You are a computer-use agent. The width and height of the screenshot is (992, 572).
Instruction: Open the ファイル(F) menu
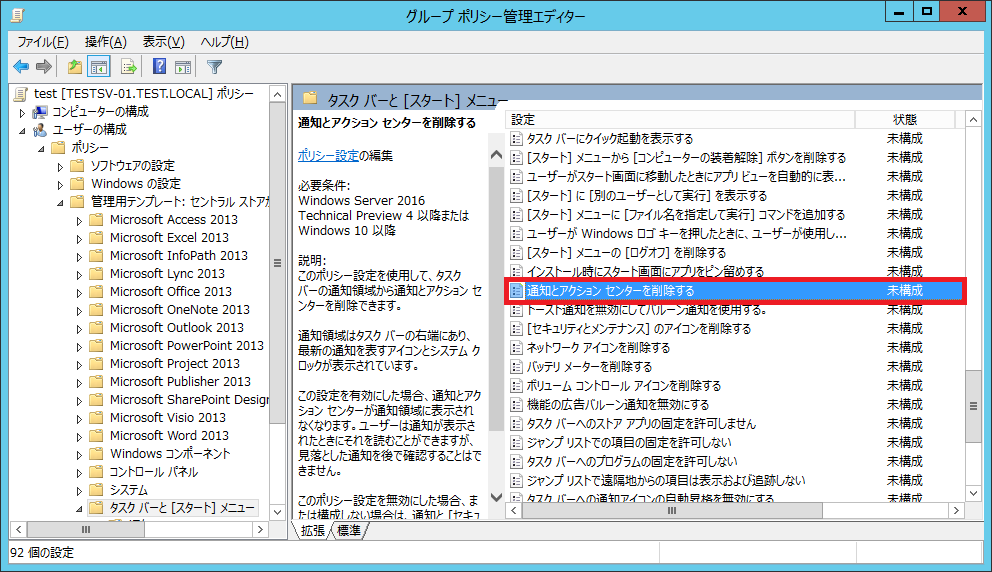click(43, 42)
